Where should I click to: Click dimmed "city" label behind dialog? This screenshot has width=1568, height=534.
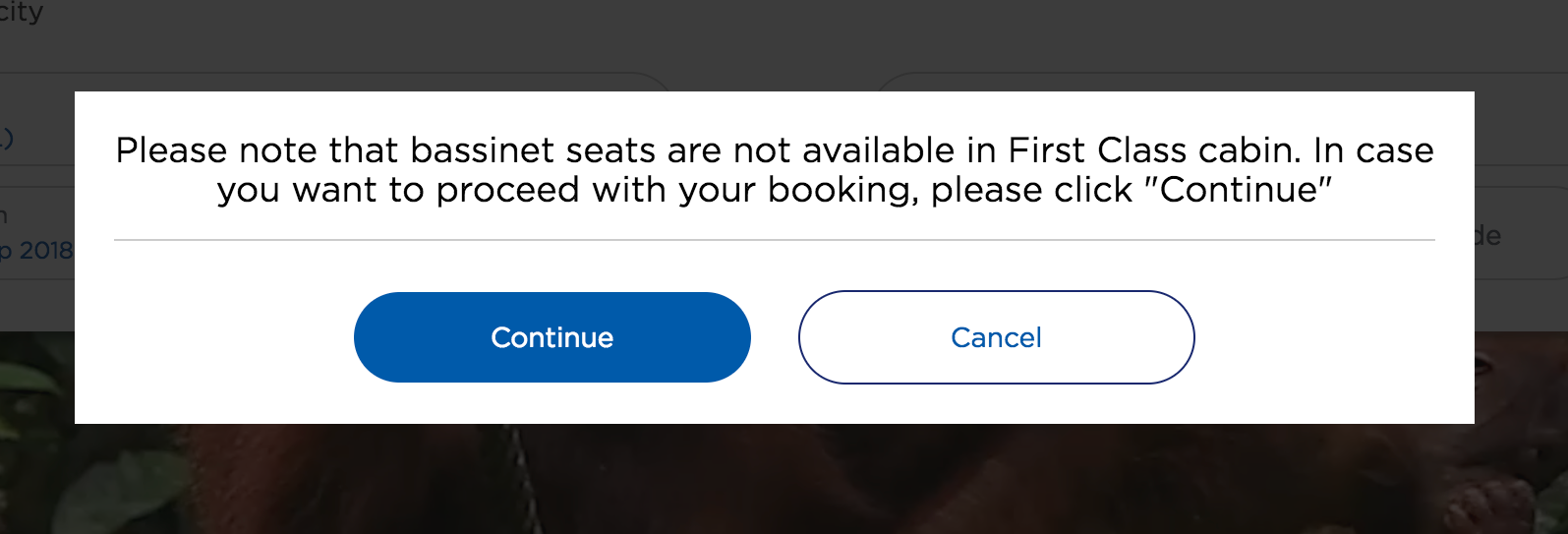[22, 13]
